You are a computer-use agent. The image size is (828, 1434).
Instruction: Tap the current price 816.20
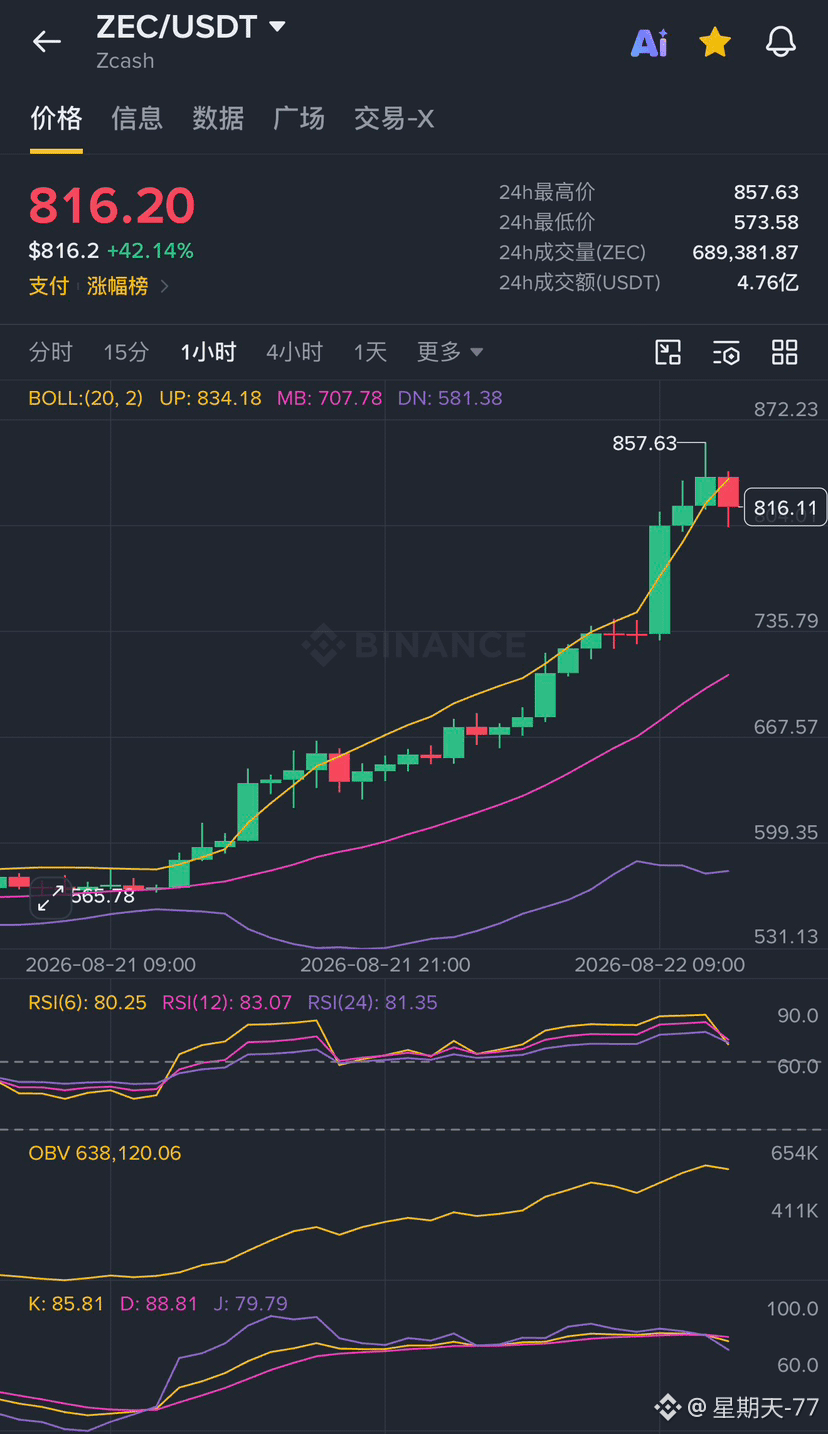tap(112, 206)
